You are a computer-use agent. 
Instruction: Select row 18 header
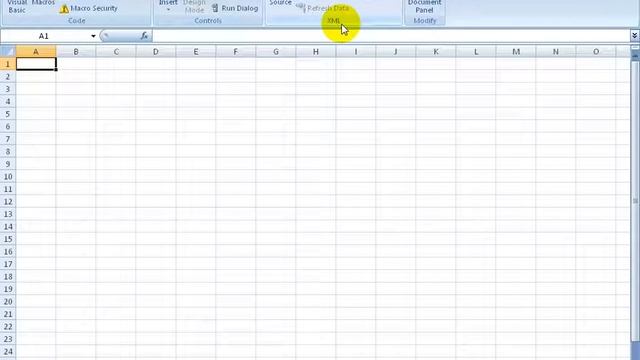8,277
